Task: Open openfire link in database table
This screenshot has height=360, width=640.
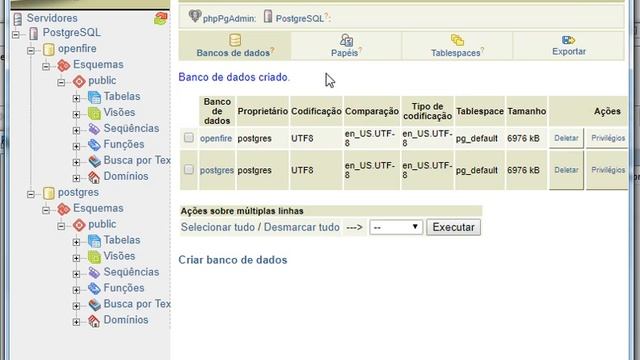Action: (x=216, y=138)
